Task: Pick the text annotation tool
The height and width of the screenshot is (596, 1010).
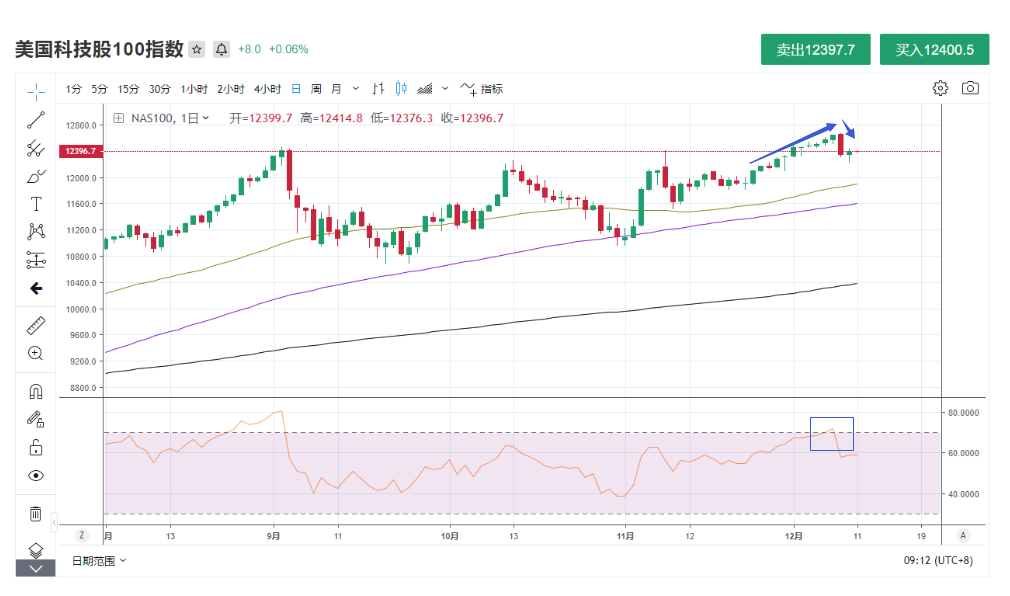Action: (x=36, y=204)
